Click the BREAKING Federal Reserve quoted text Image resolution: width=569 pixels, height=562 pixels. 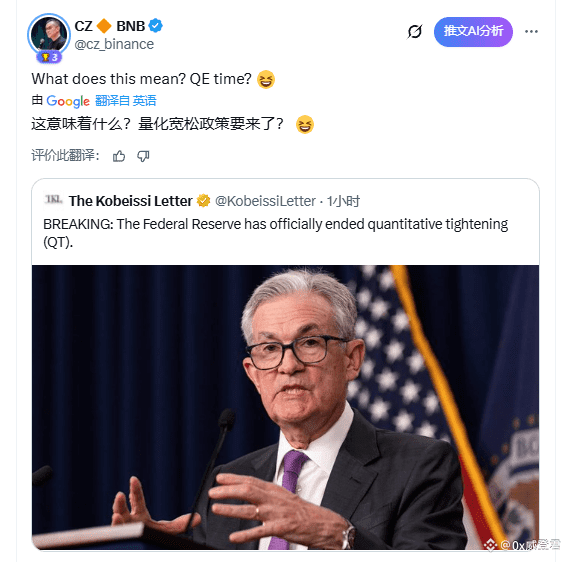click(275, 233)
